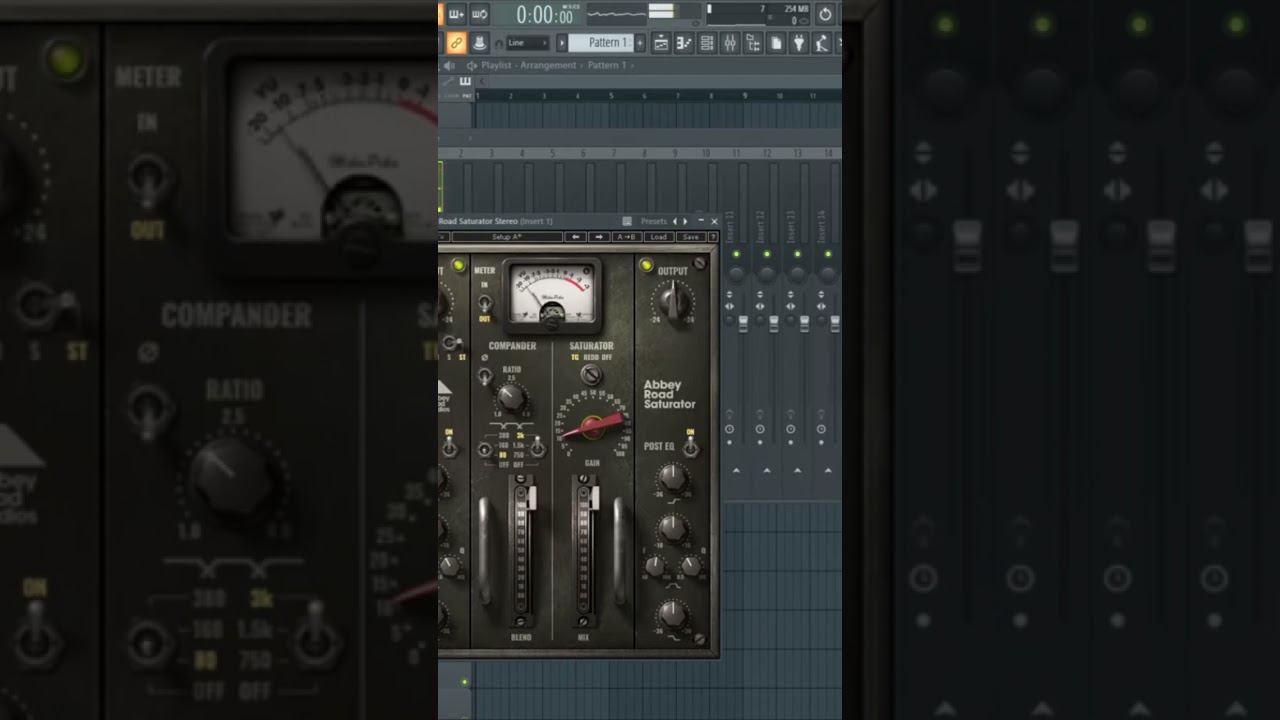Click the A→B copy button
Image resolution: width=1280 pixels, height=720 pixels.
tap(627, 237)
